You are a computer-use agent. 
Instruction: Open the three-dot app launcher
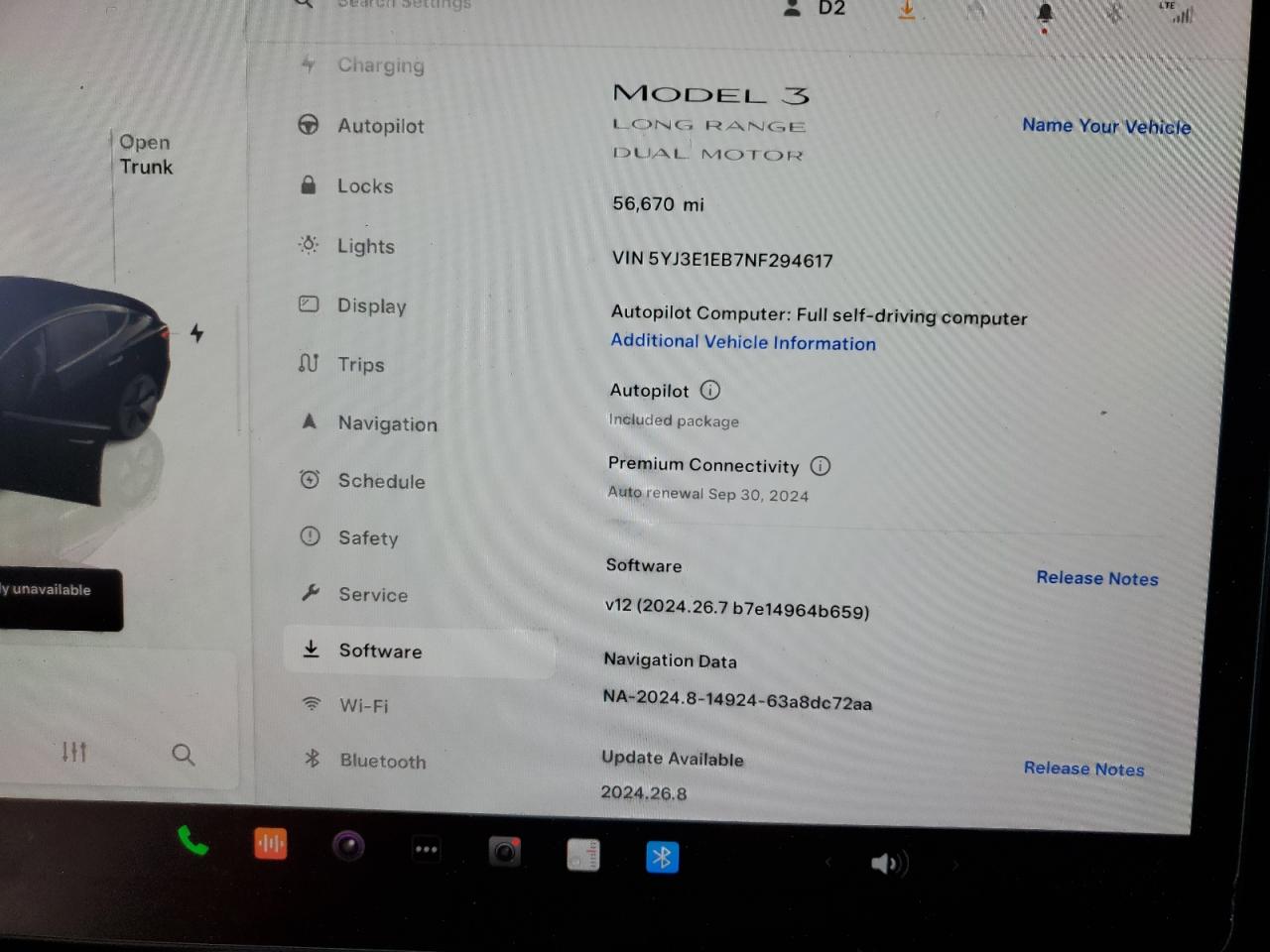(427, 849)
